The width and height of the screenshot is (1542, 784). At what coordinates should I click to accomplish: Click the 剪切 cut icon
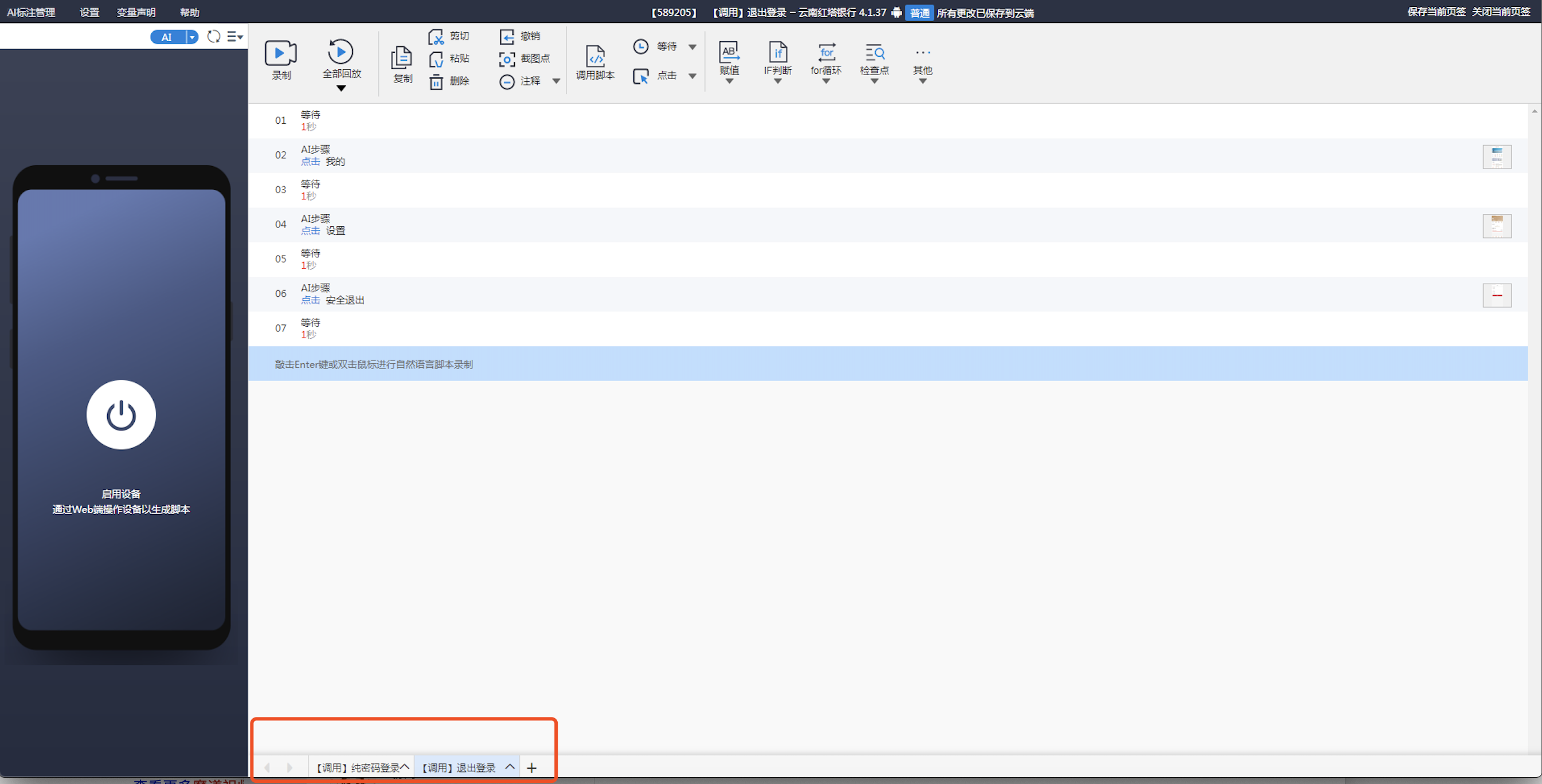[x=436, y=37]
